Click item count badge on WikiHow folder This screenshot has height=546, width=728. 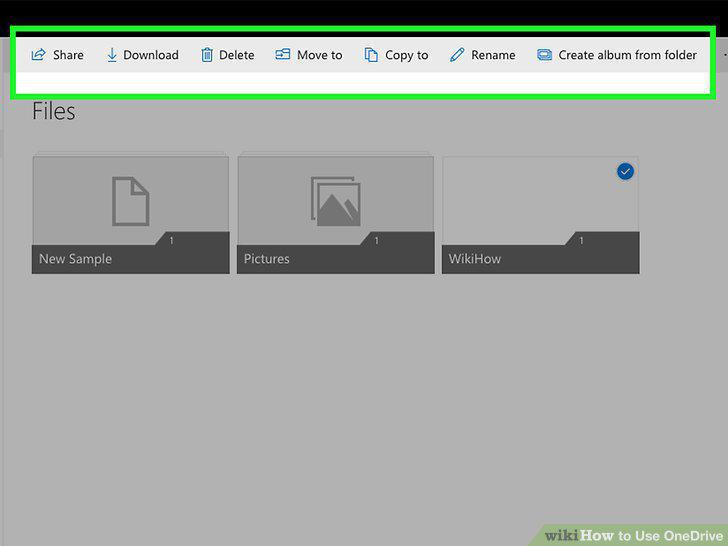[x=581, y=240]
